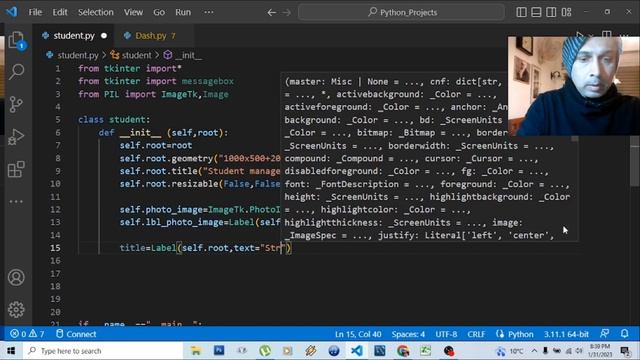This screenshot has height=360, width=640.
Task: Change encoding via UTF-8
Action: coord(446,334)
